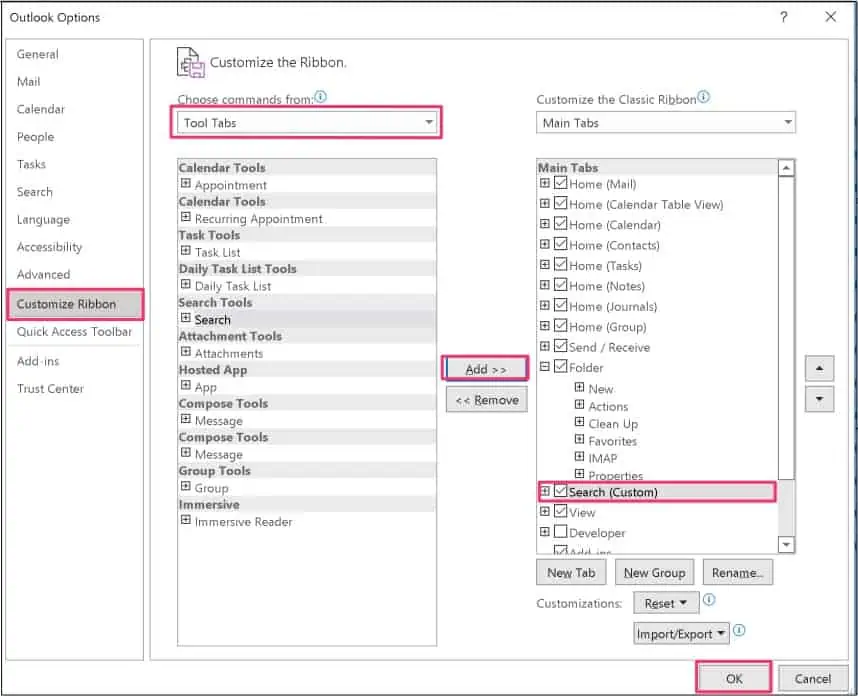Viewport: 858px width, 696px height.
Task: Click the info icon next to Reset
Action: (709, 600)
